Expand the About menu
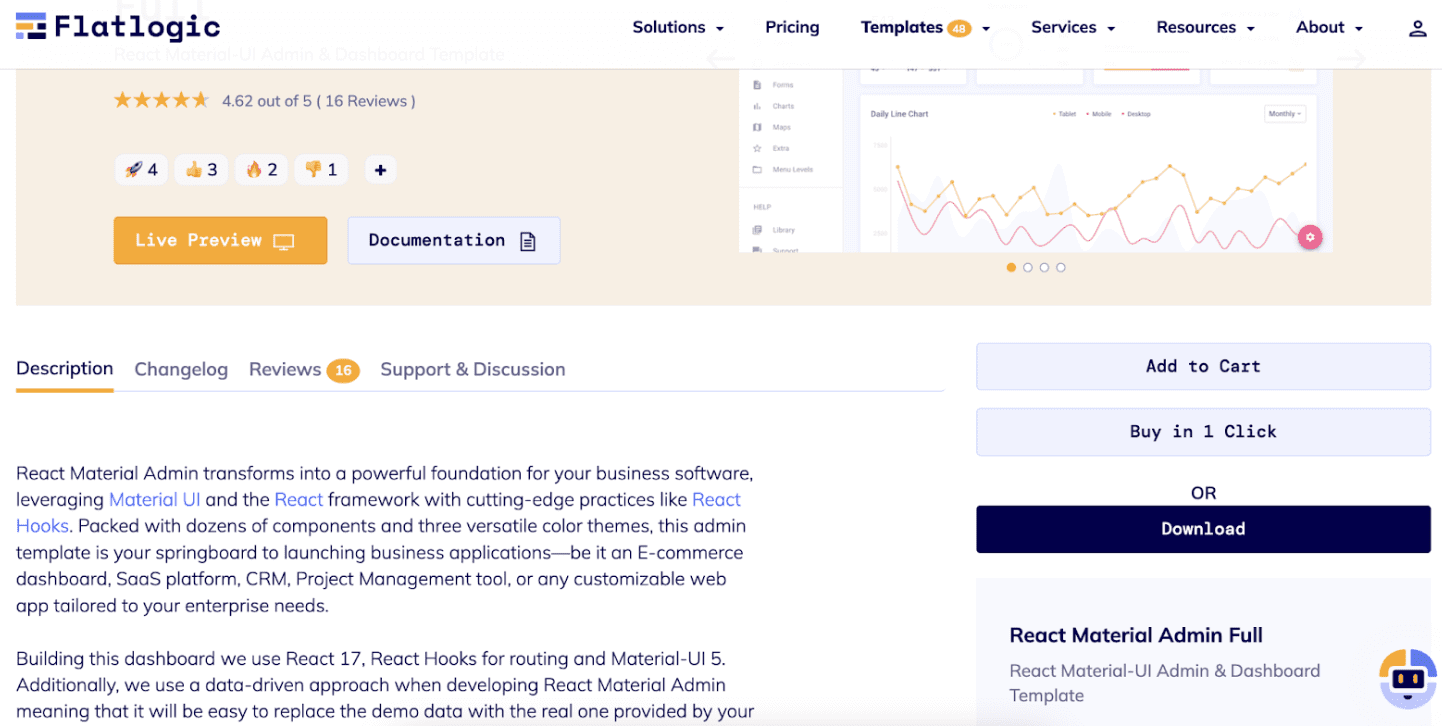 [x=1329, y=28]
